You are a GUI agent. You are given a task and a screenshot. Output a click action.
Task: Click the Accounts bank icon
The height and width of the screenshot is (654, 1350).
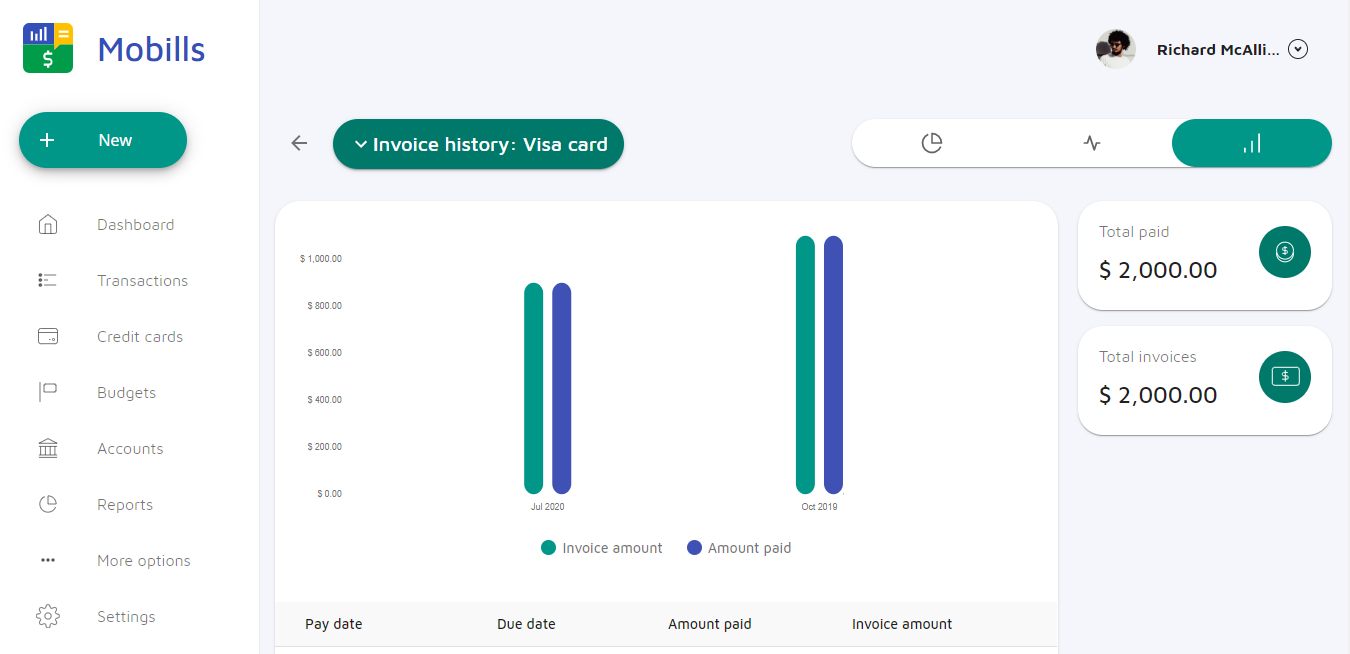[x=48, y=448]
